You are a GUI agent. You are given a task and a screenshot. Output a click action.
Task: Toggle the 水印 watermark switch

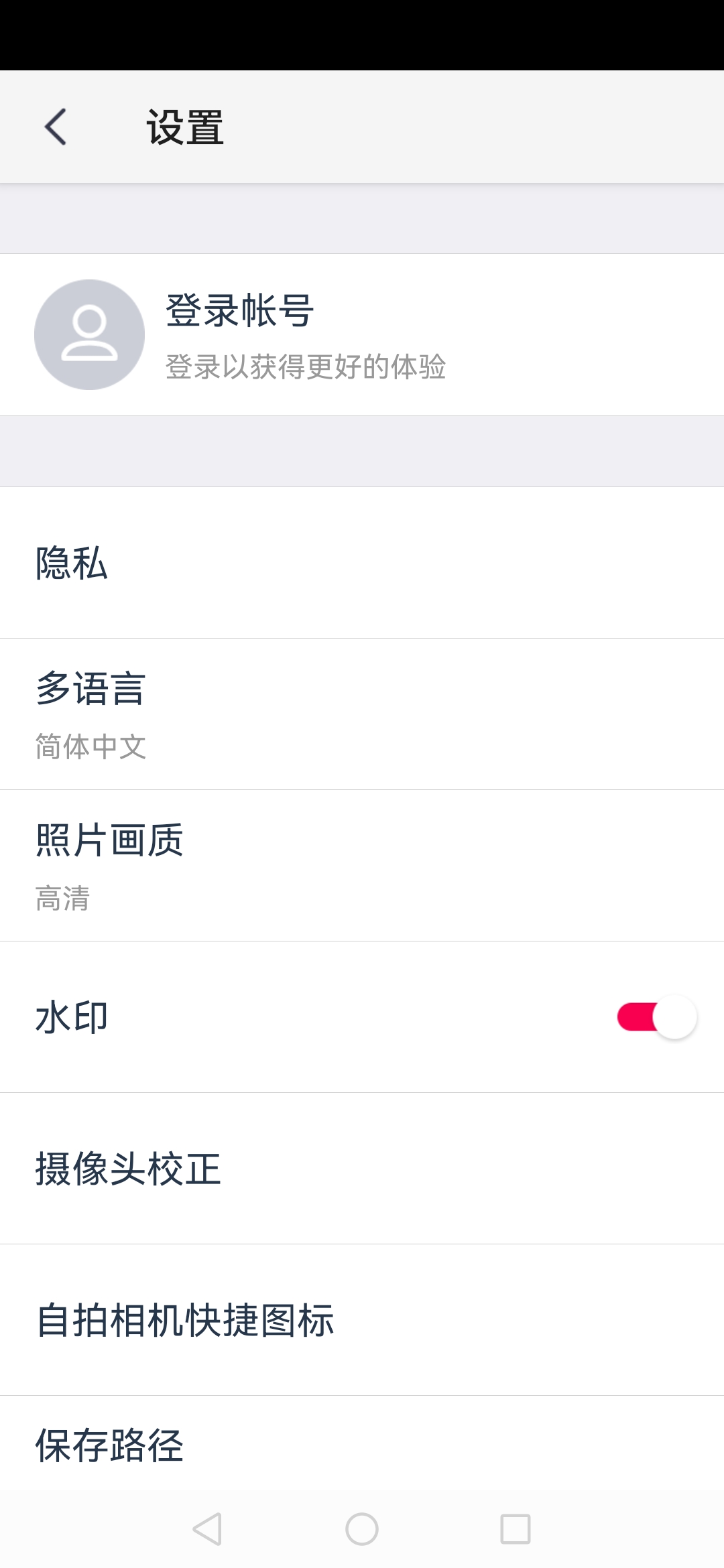click(656, 1017)
